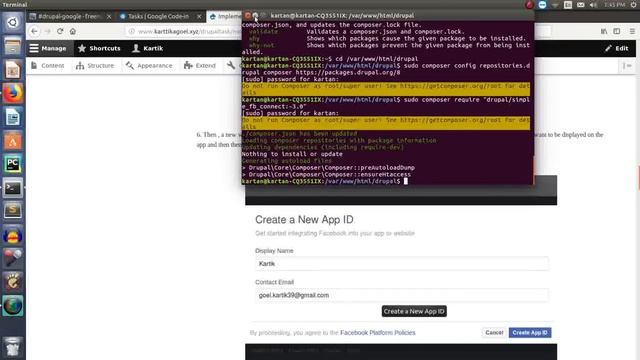The image size is (640, 360).
Task: Launch LibreOffice Impress from the dock
Action: [x=13, y=70]
